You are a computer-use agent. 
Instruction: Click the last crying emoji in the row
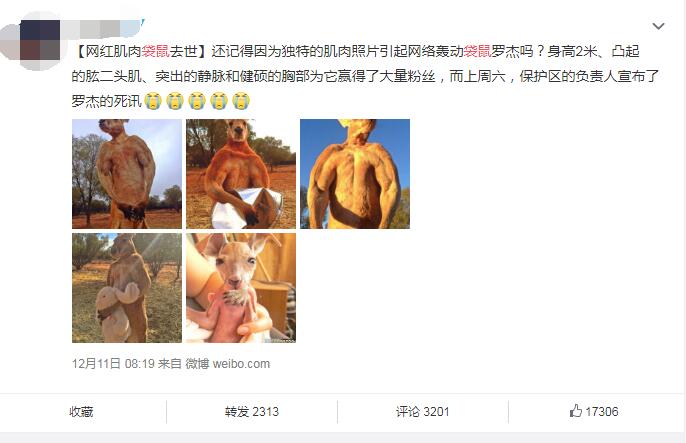pos(241,101)
